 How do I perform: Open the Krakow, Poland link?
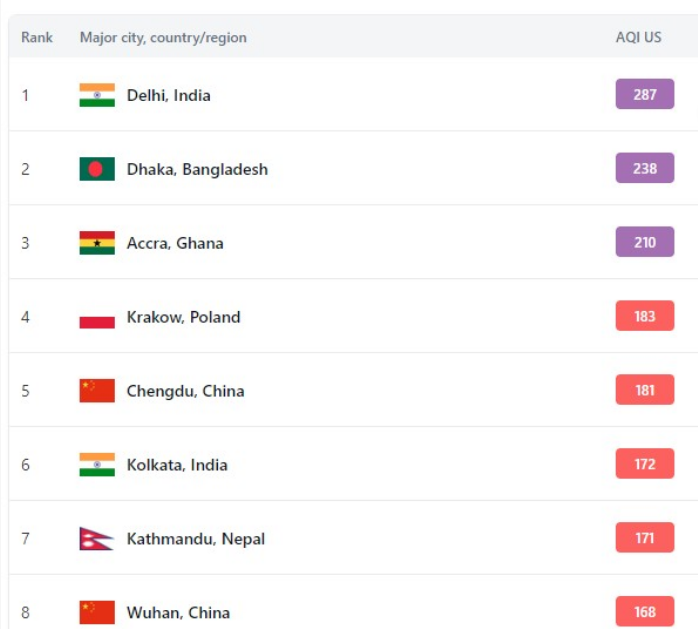pyautogui.click(x=183, y=317)
